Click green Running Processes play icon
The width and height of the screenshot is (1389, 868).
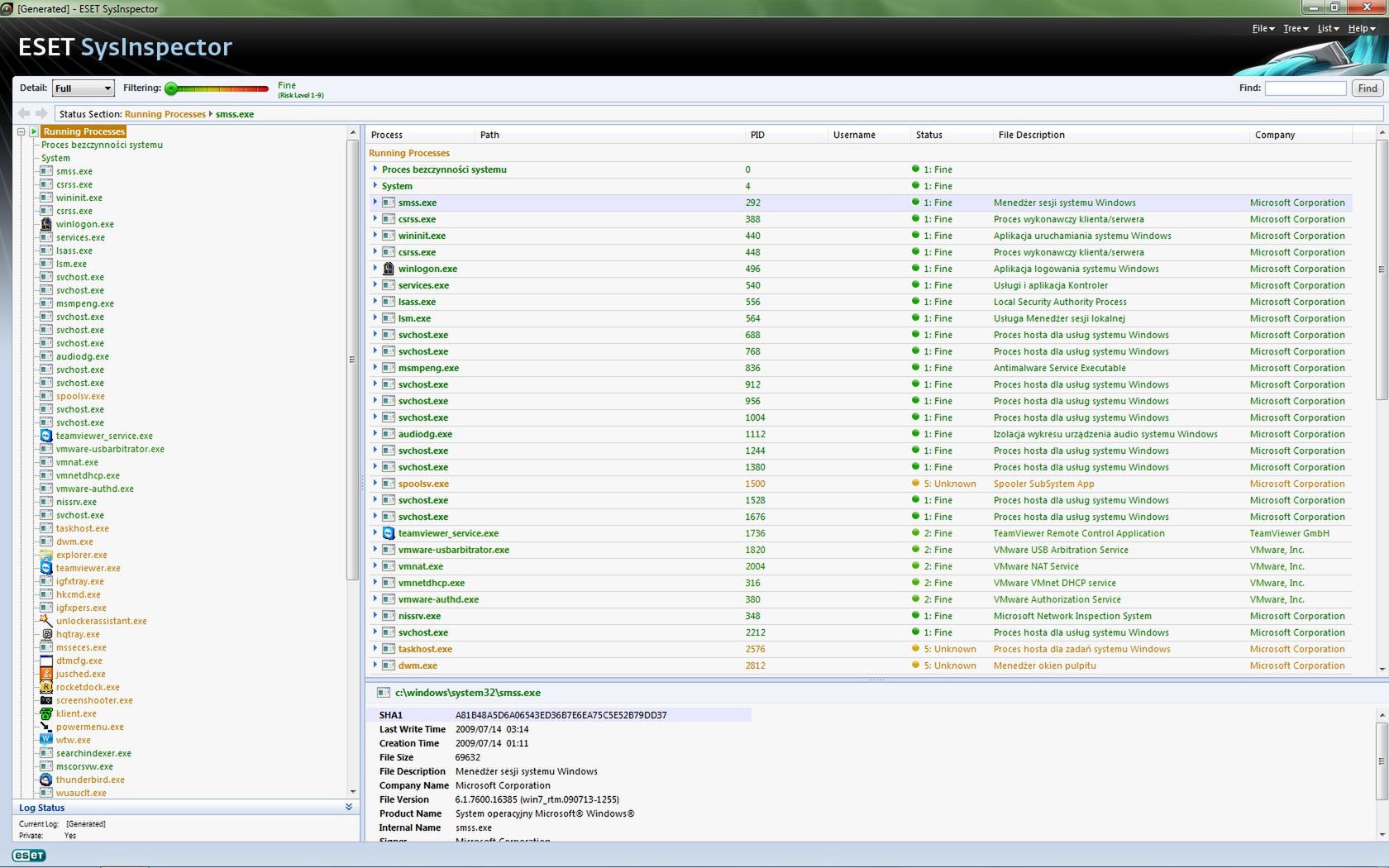coord(34,131)
